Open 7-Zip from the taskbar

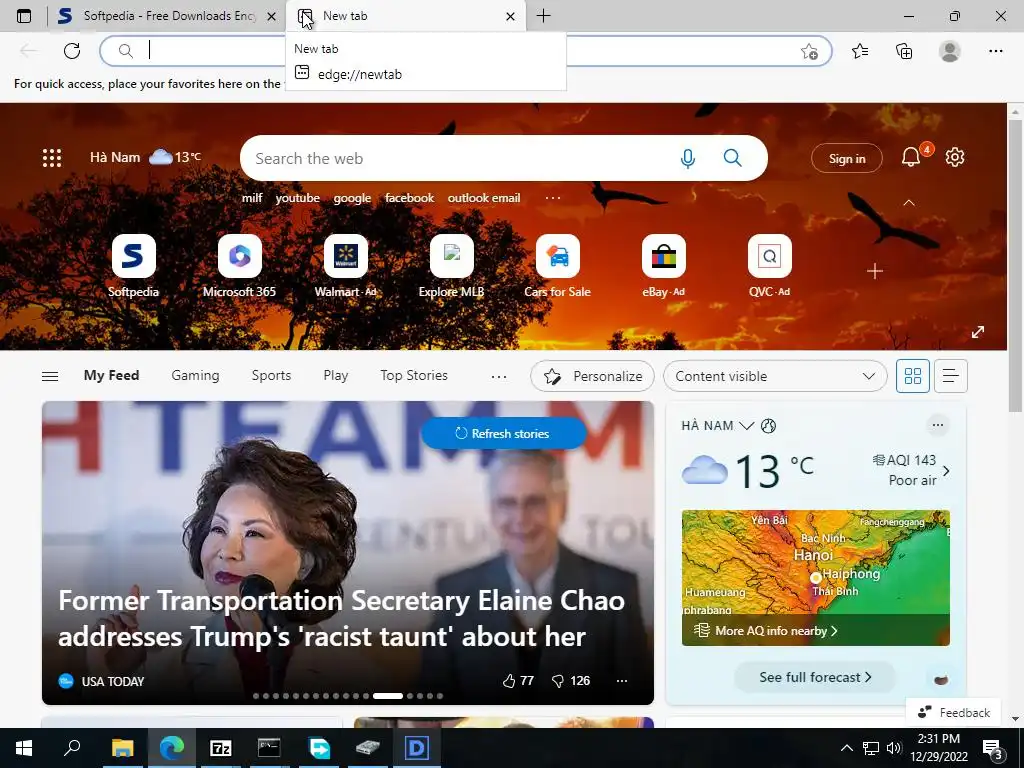[221, 748]
